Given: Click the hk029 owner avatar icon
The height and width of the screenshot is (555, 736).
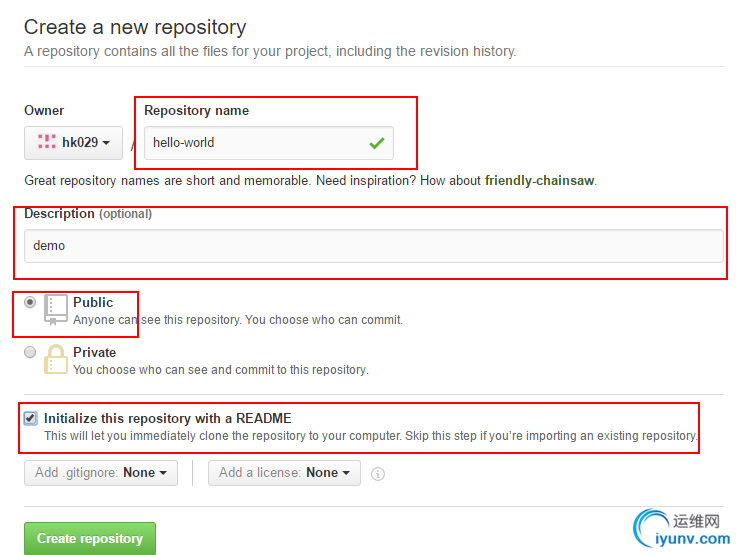Looking at the screenshot, I should click(x=46, y=142).
